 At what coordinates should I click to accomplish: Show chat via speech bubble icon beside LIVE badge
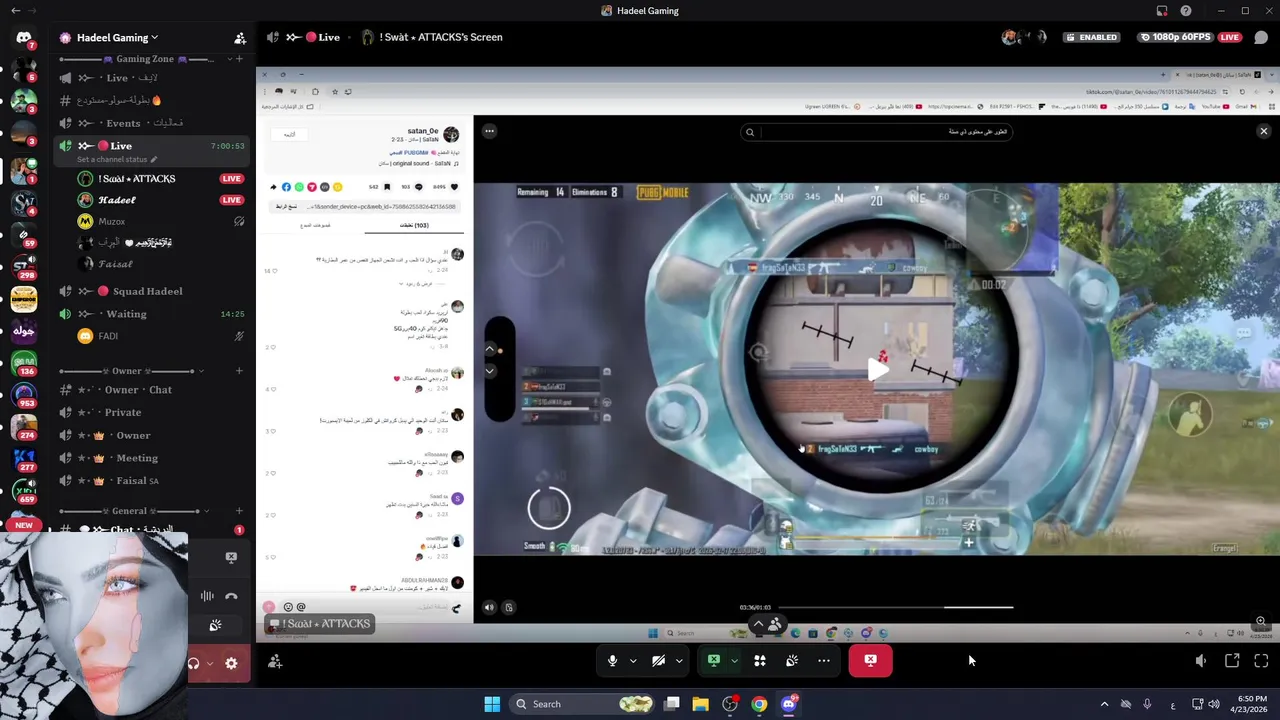pyautogui.click(x=1261, y=37)
